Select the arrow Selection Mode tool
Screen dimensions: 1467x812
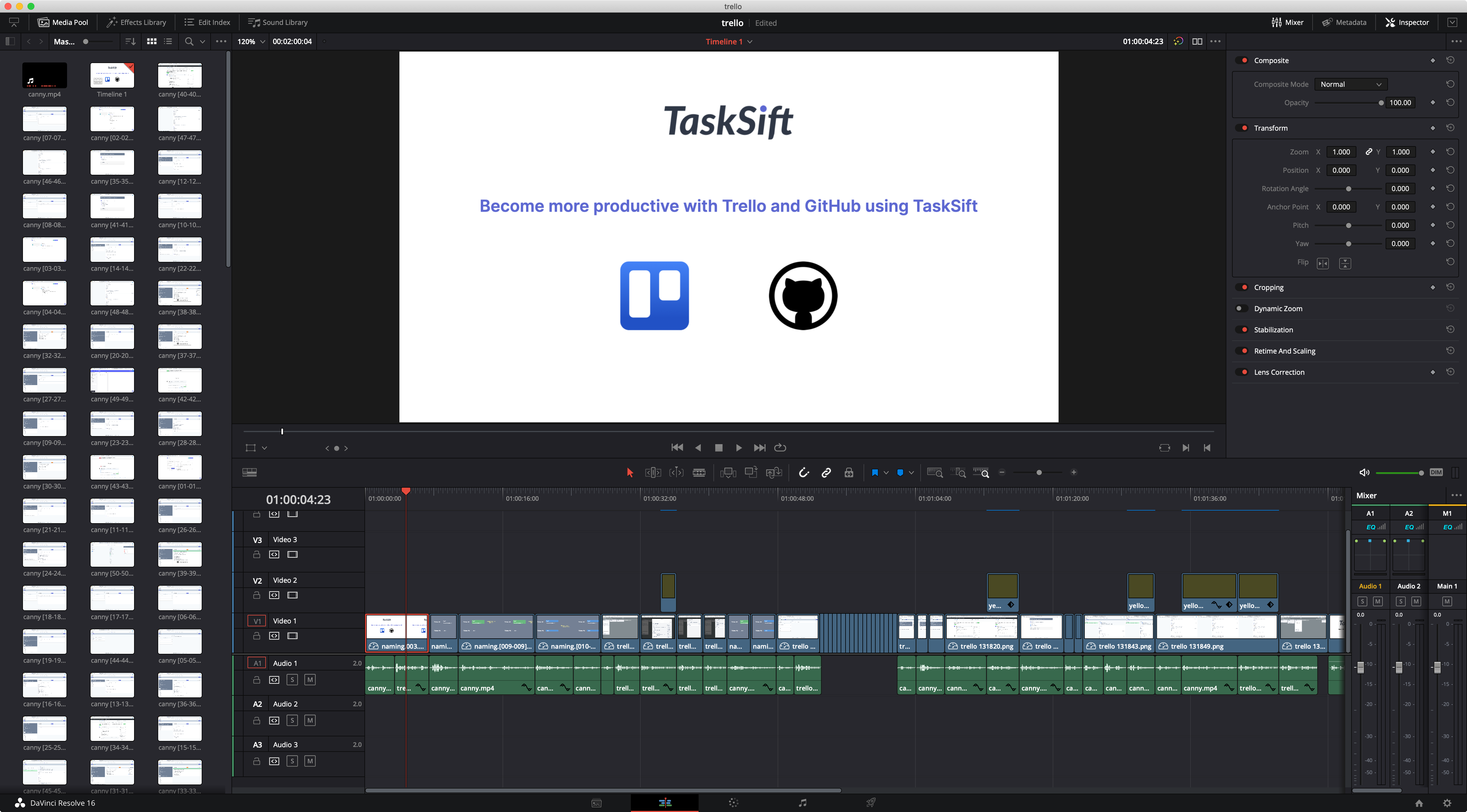629,473
